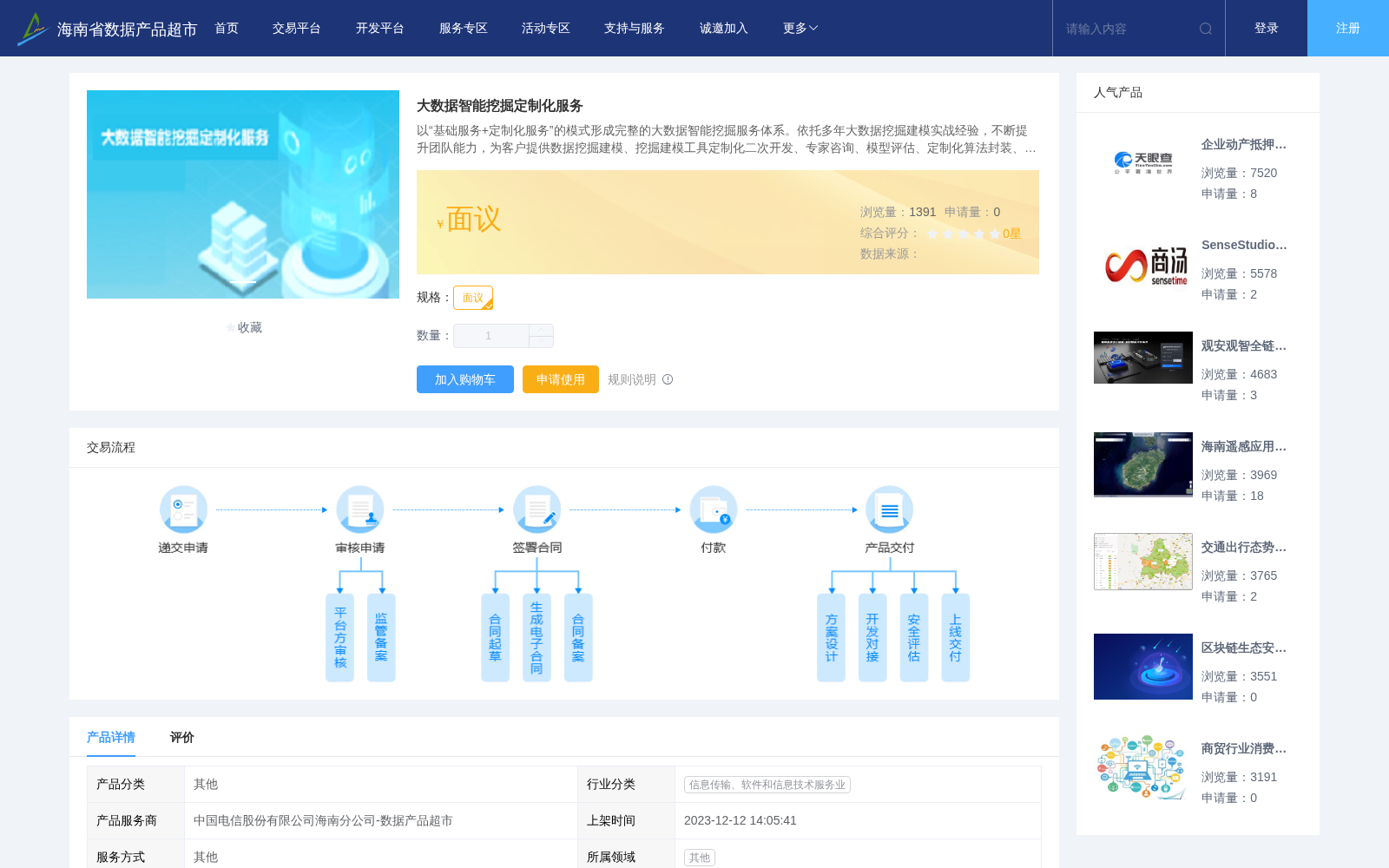The height and width of the screenshot is (868, 1389).
Task: Open the 观安观智全链 product thumbnail
Action: [x=1143, y=358]
